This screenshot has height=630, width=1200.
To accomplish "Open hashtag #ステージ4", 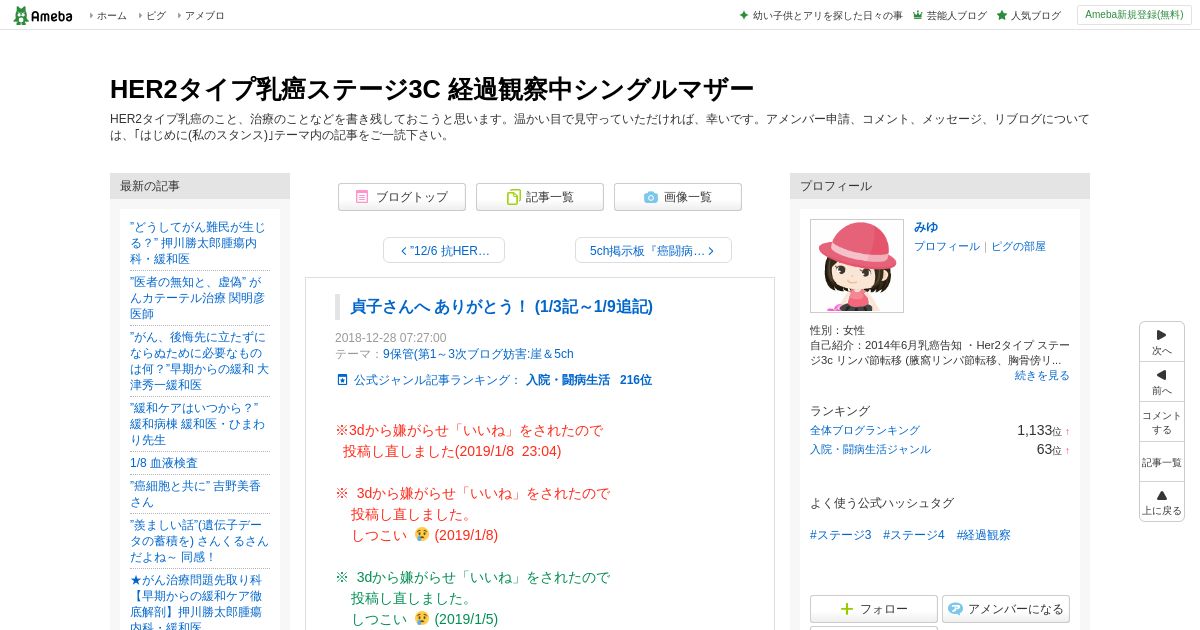I will pyautogui.click(x=914, y=535).
